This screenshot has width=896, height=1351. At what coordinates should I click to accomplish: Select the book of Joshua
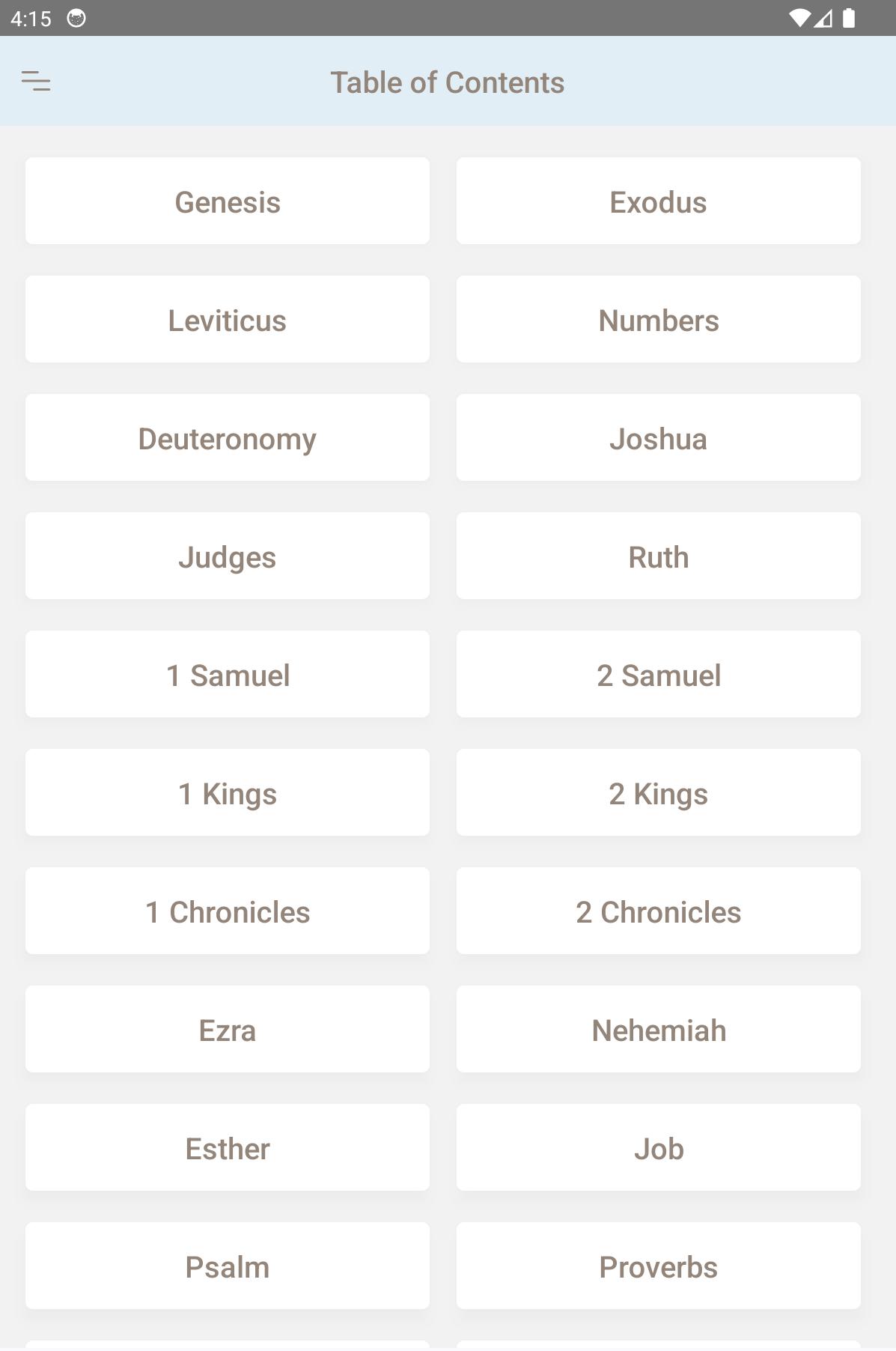click(x=658, y=438)
